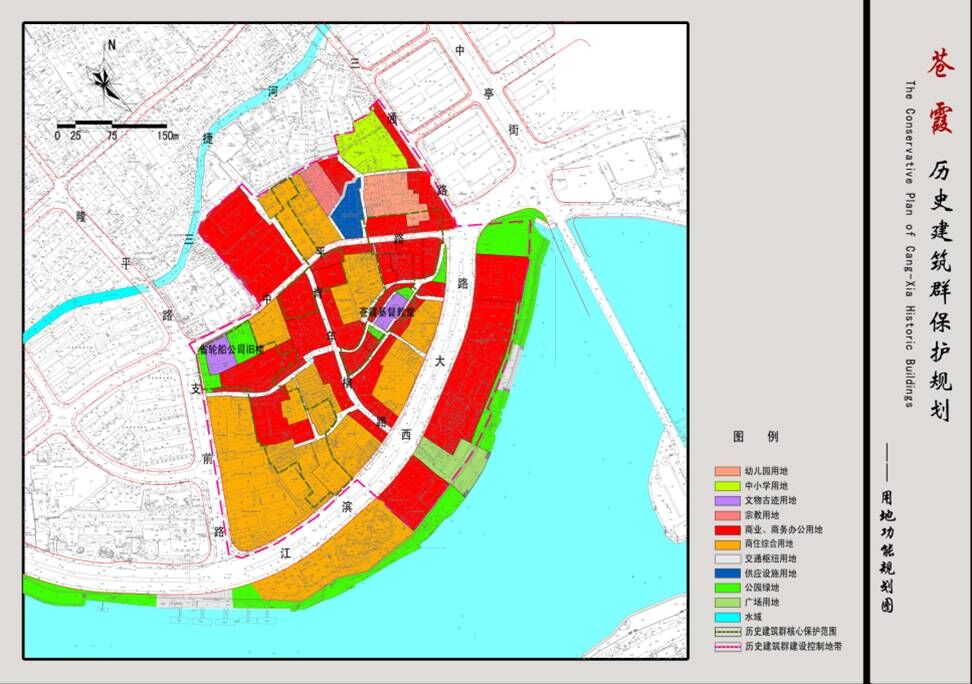
Task: Pick the bright green 公园绿地 legend swatch
Action: [726, 588]
